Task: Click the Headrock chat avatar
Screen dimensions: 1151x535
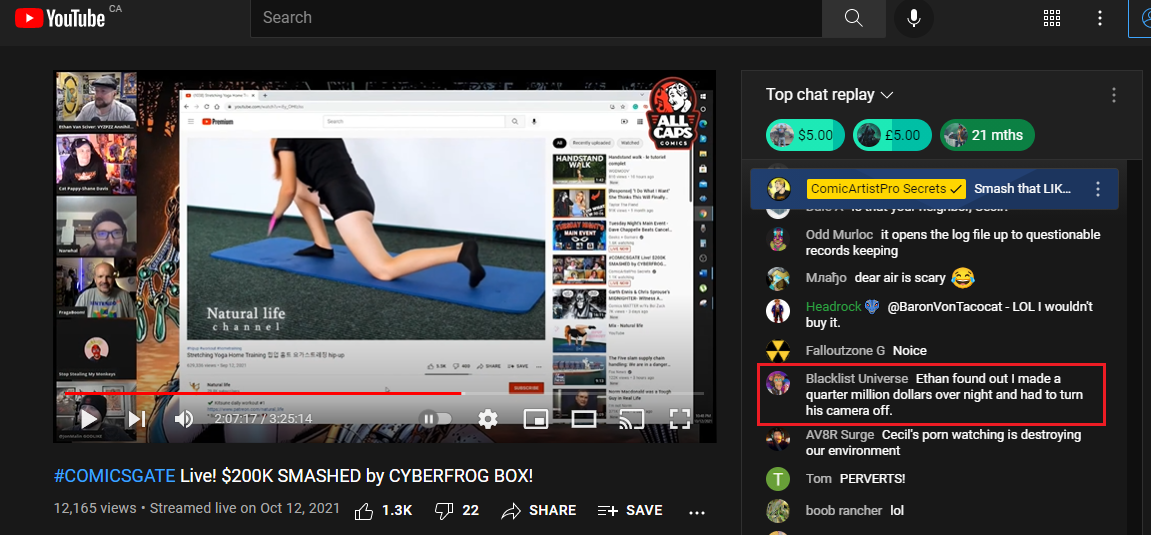Action: [x=778, y=311]
